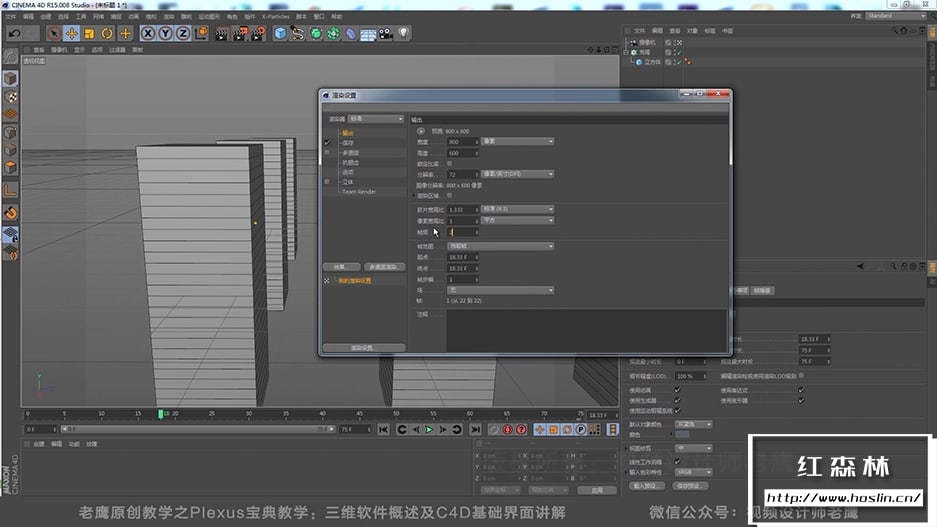
Task: Toggle the Y axis lock
Action: click(165, 33)
